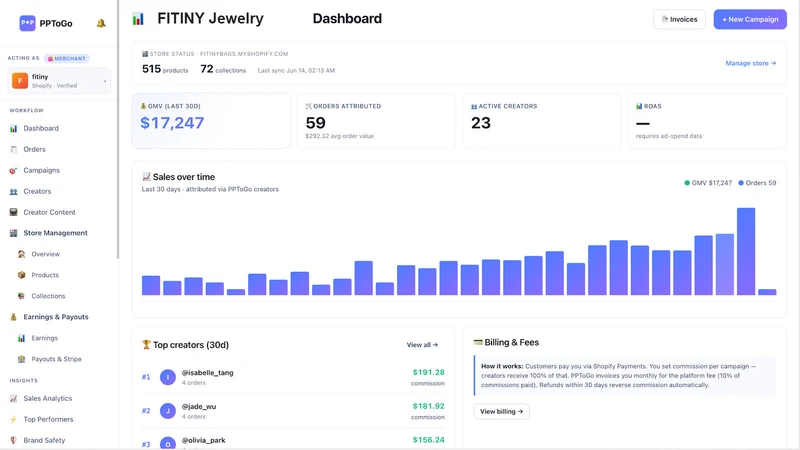Click the @isabelle_tang avatar
This screenshot has height=450, width=800.
[x=168, y=377]
